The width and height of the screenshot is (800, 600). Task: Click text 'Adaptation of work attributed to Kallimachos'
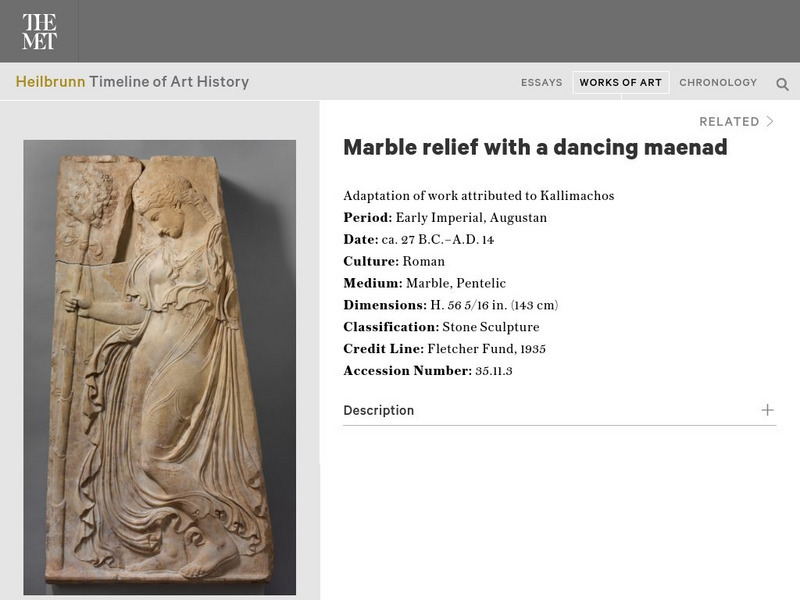point(479,196)
